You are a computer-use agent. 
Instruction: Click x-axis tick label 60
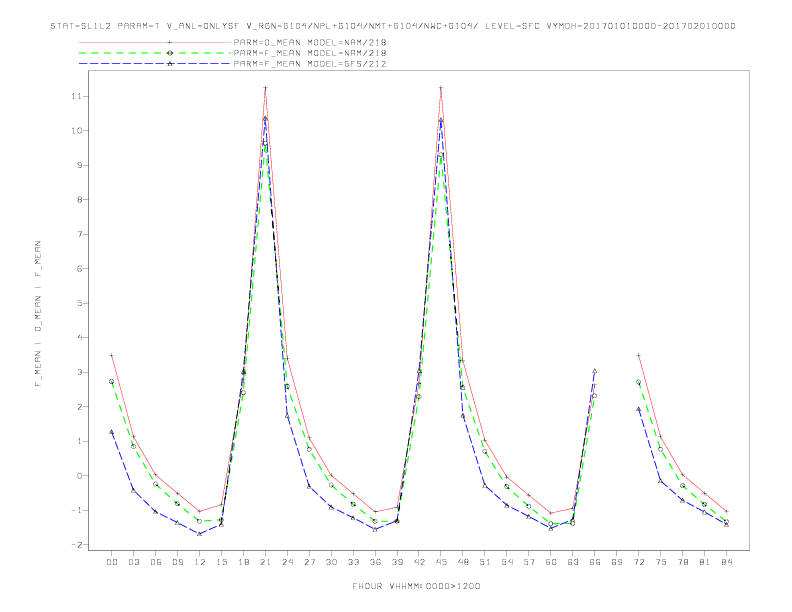[x=551, y=562]
